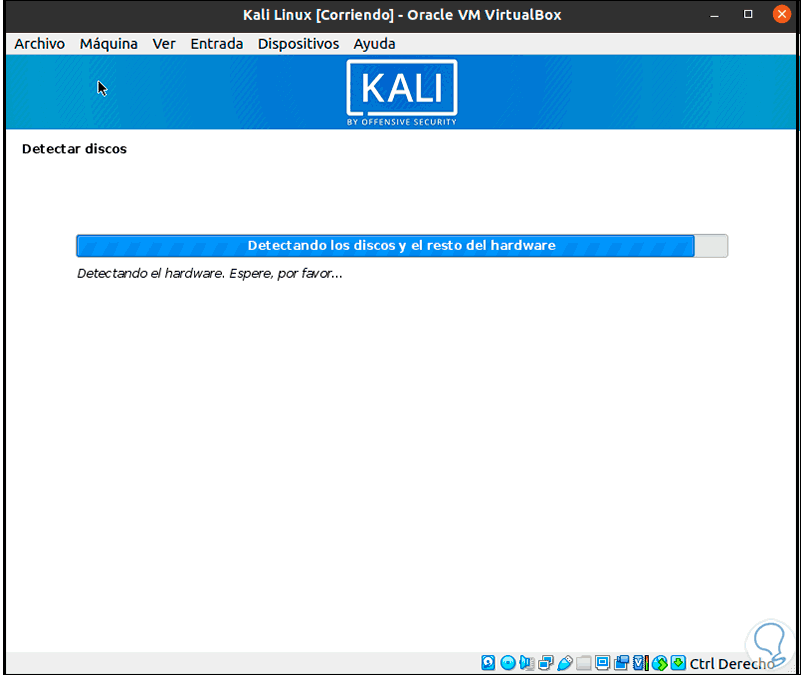Screen dimensions: 804x675
Task: Click the shared folders status icon
Action: [584, 663]
